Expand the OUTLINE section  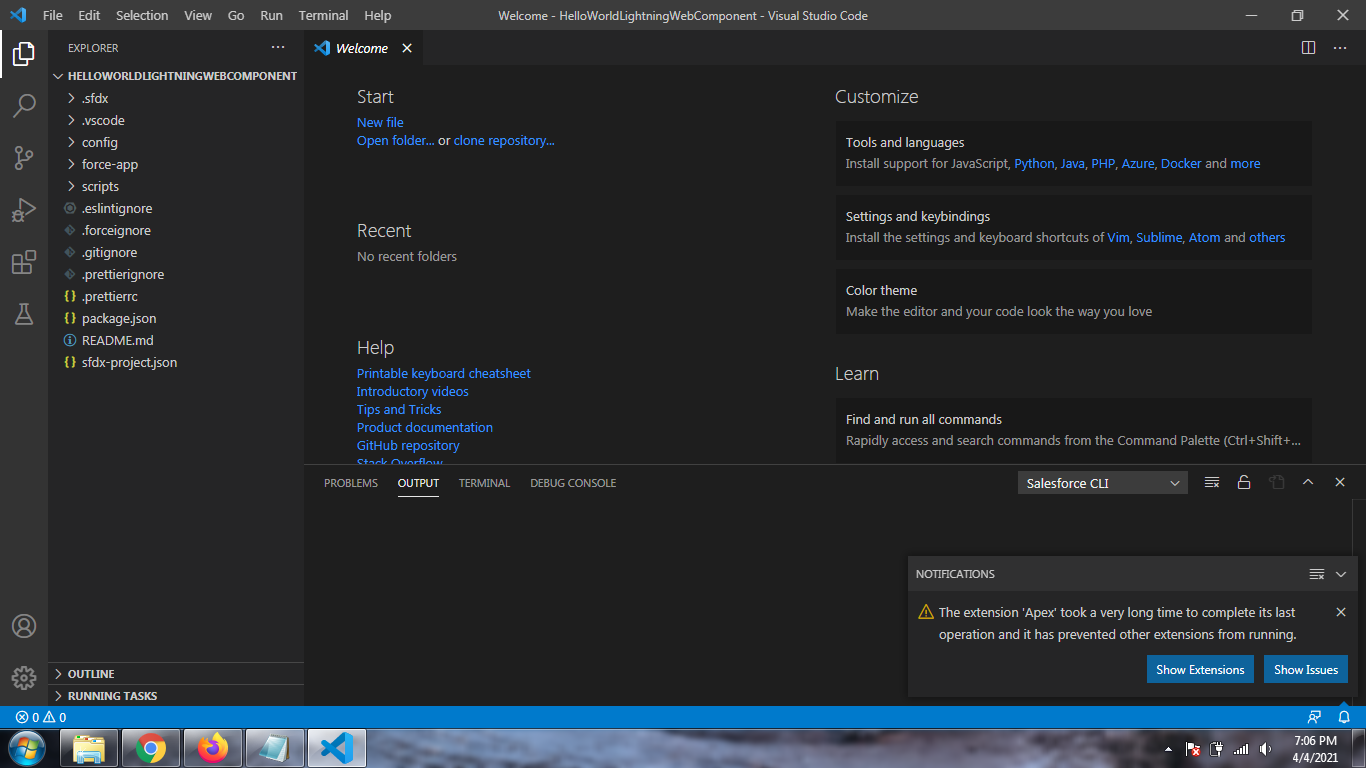coord(88,673)
